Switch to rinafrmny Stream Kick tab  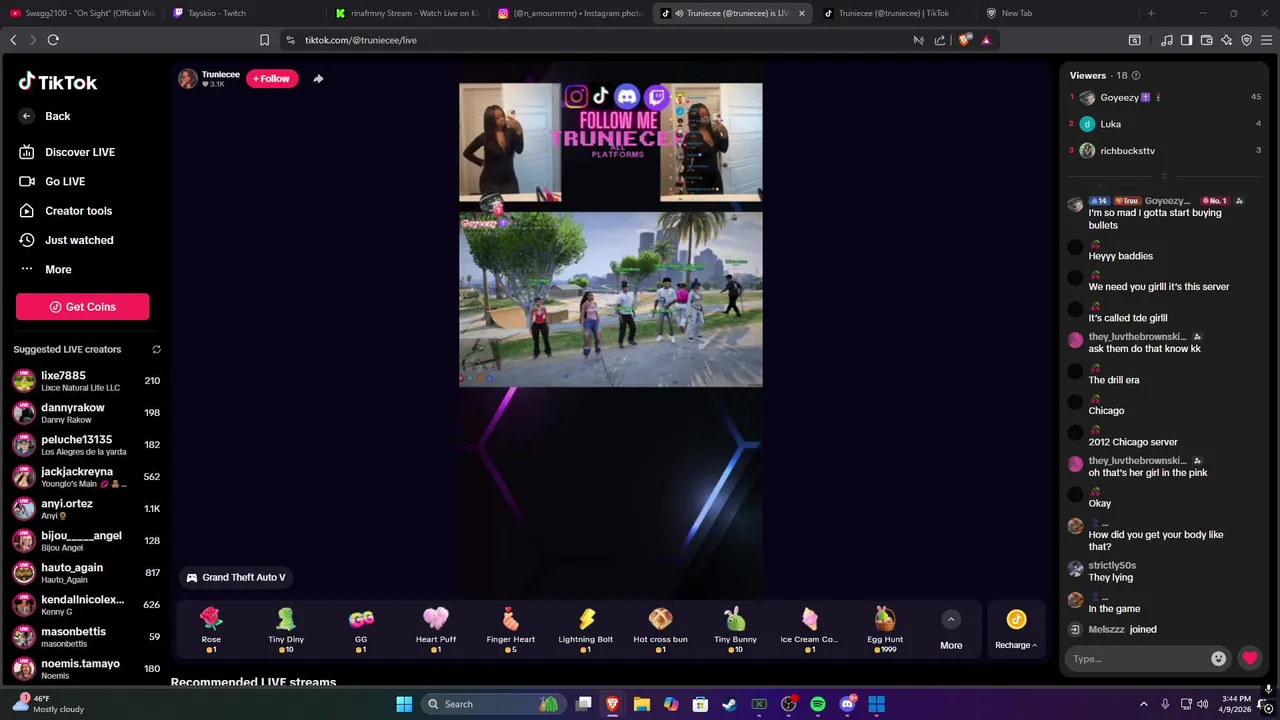[x=408, y=13]
